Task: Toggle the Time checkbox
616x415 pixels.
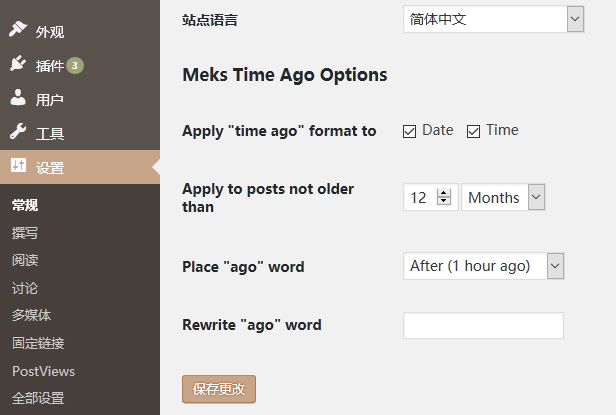Action: [x=474, y=131]
